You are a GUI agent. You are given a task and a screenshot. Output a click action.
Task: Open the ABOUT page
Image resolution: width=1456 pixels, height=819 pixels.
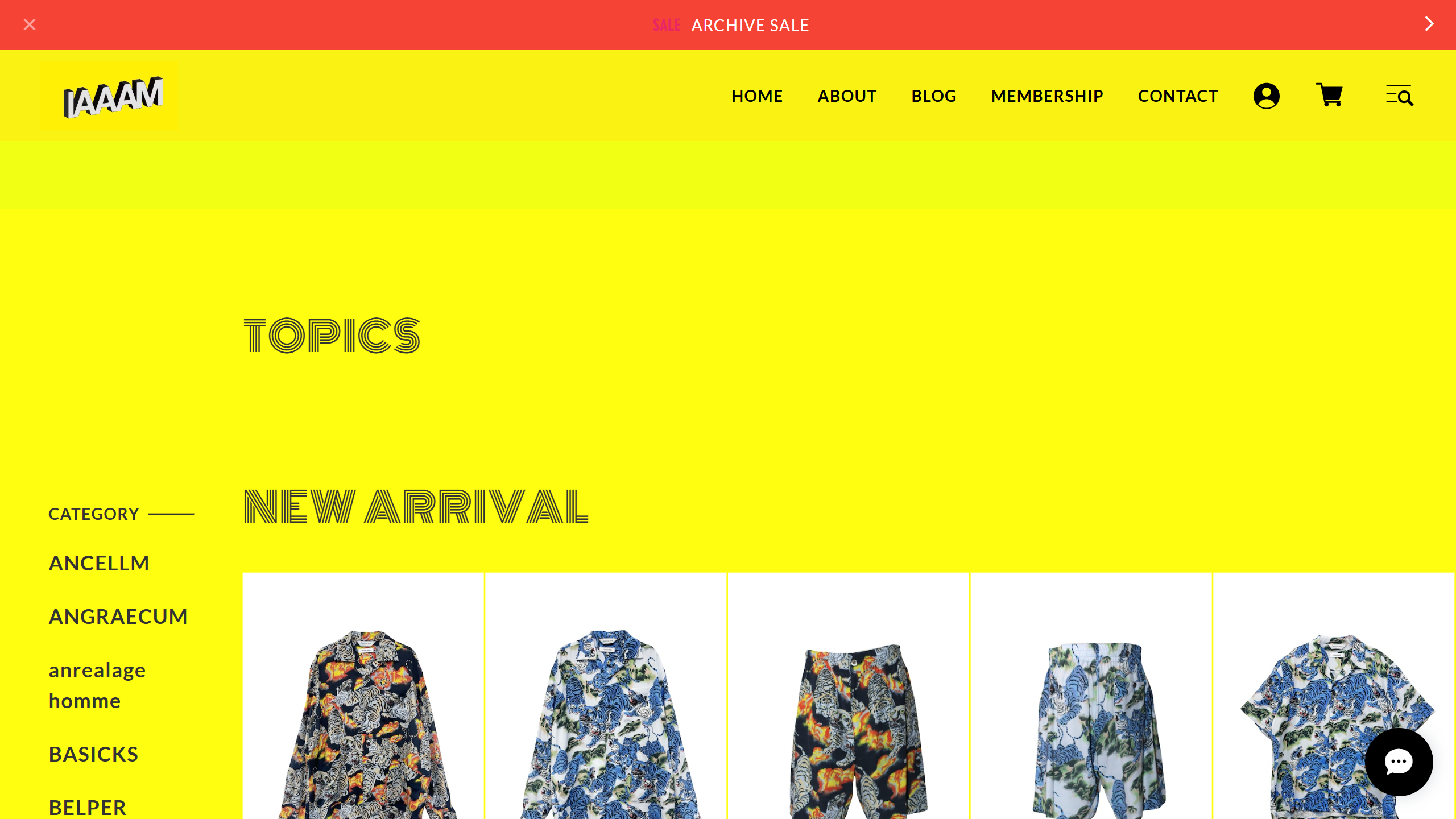847,96
